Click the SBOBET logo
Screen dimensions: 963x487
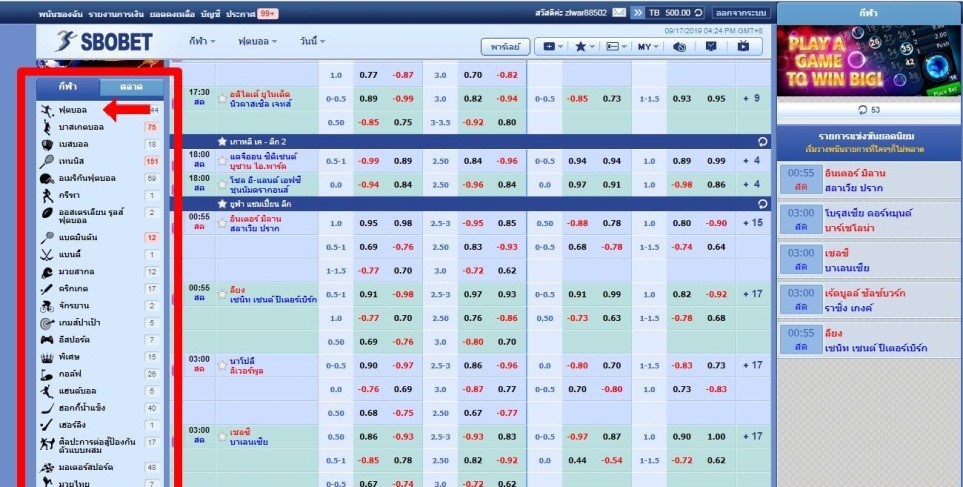pos(103,42)
